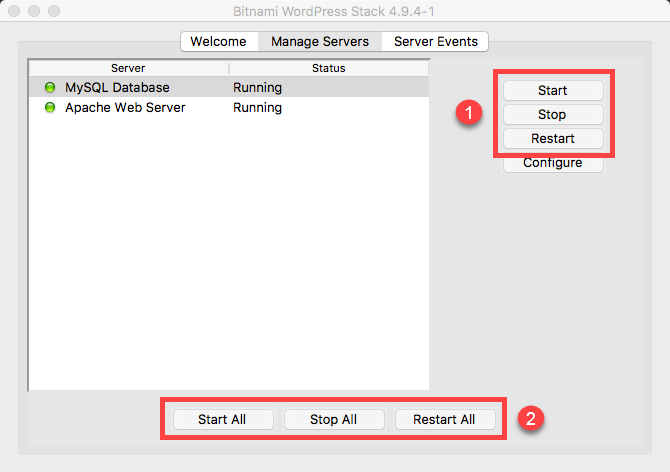
Task: Select the Apache Web Server row
Action: click(229, 107)
